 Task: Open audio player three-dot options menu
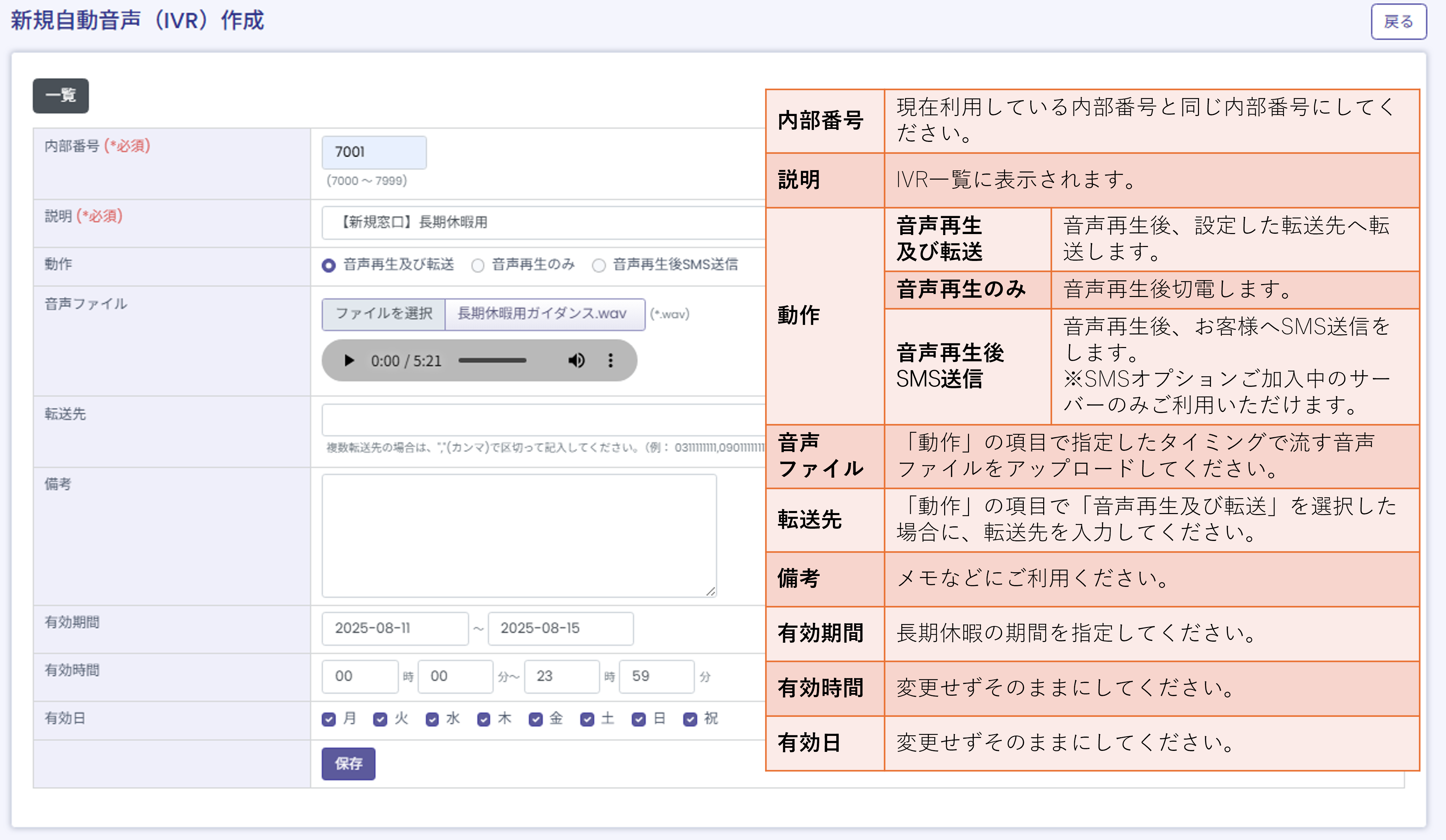(x=610, y=360)
